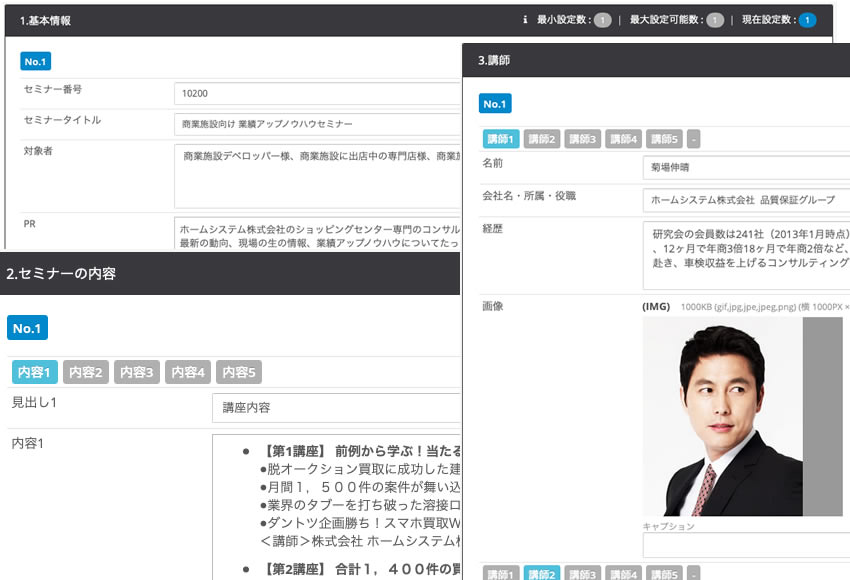Click the 経歴 field label
Screen dimensions: 850x580
[493, 228]
